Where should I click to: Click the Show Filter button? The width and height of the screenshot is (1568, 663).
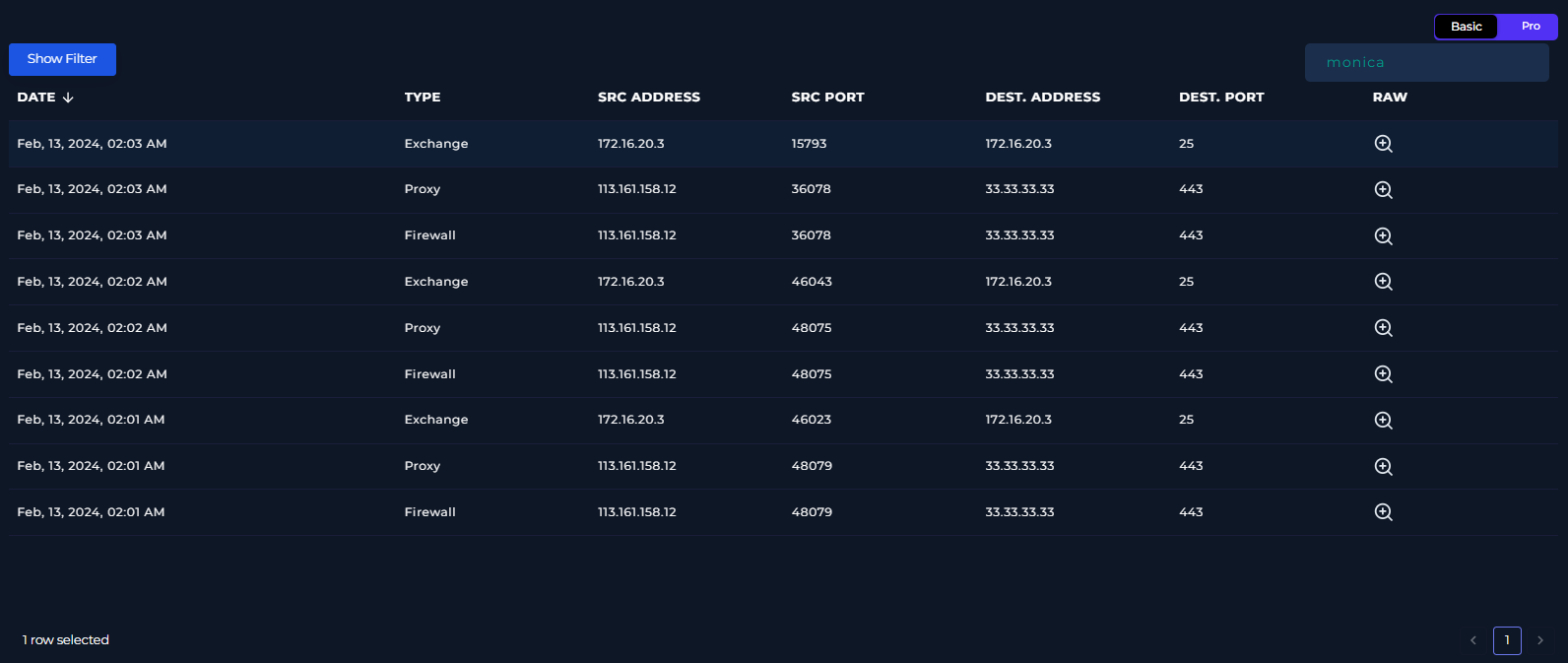pos(62,59)
